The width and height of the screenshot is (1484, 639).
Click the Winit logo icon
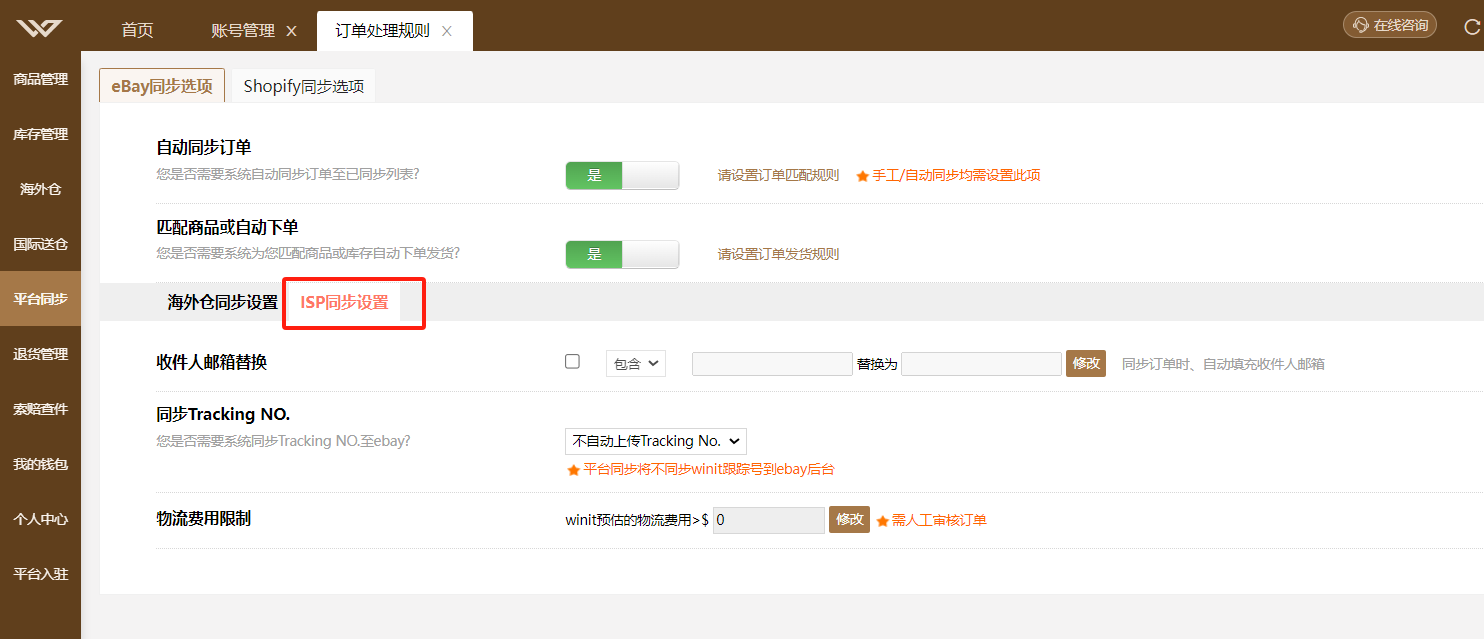click(39, 29)
